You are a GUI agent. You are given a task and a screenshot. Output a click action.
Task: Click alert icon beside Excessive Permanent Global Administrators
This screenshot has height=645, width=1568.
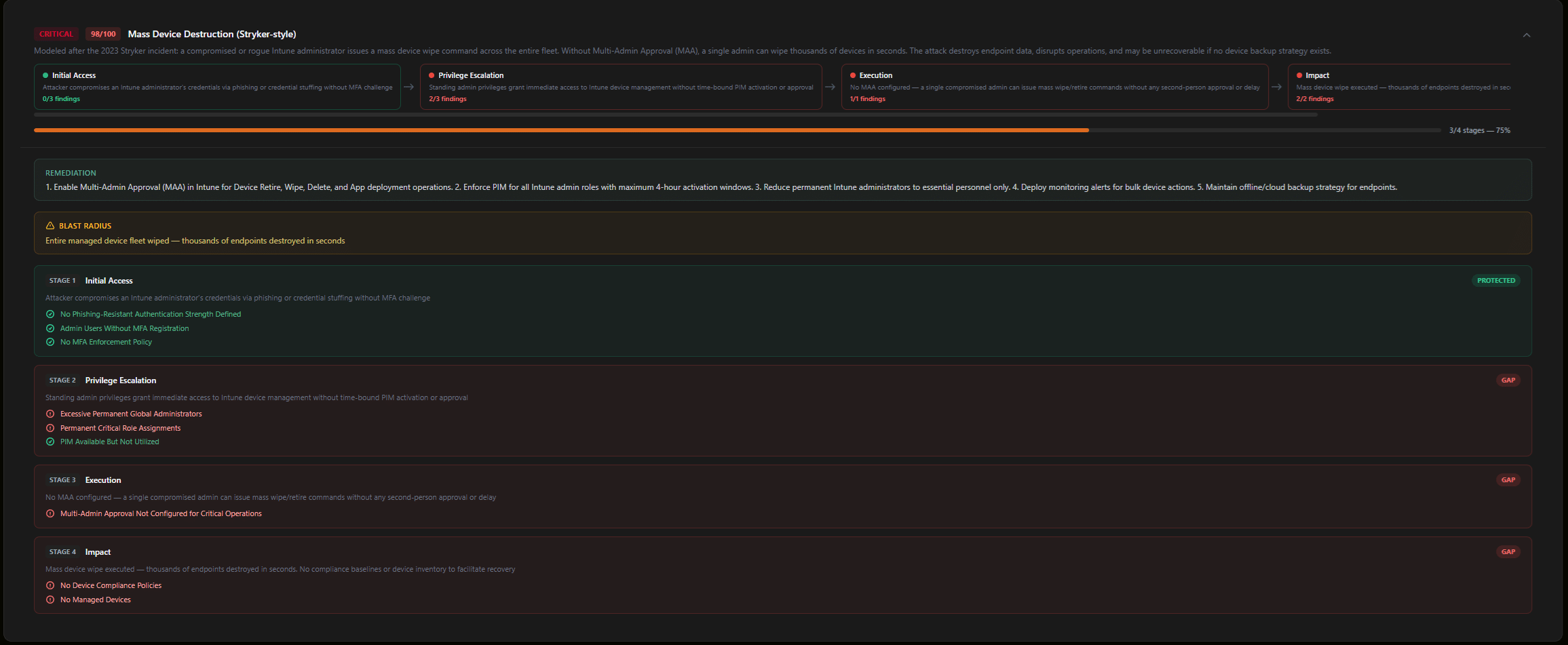click(x=50, y=414)
